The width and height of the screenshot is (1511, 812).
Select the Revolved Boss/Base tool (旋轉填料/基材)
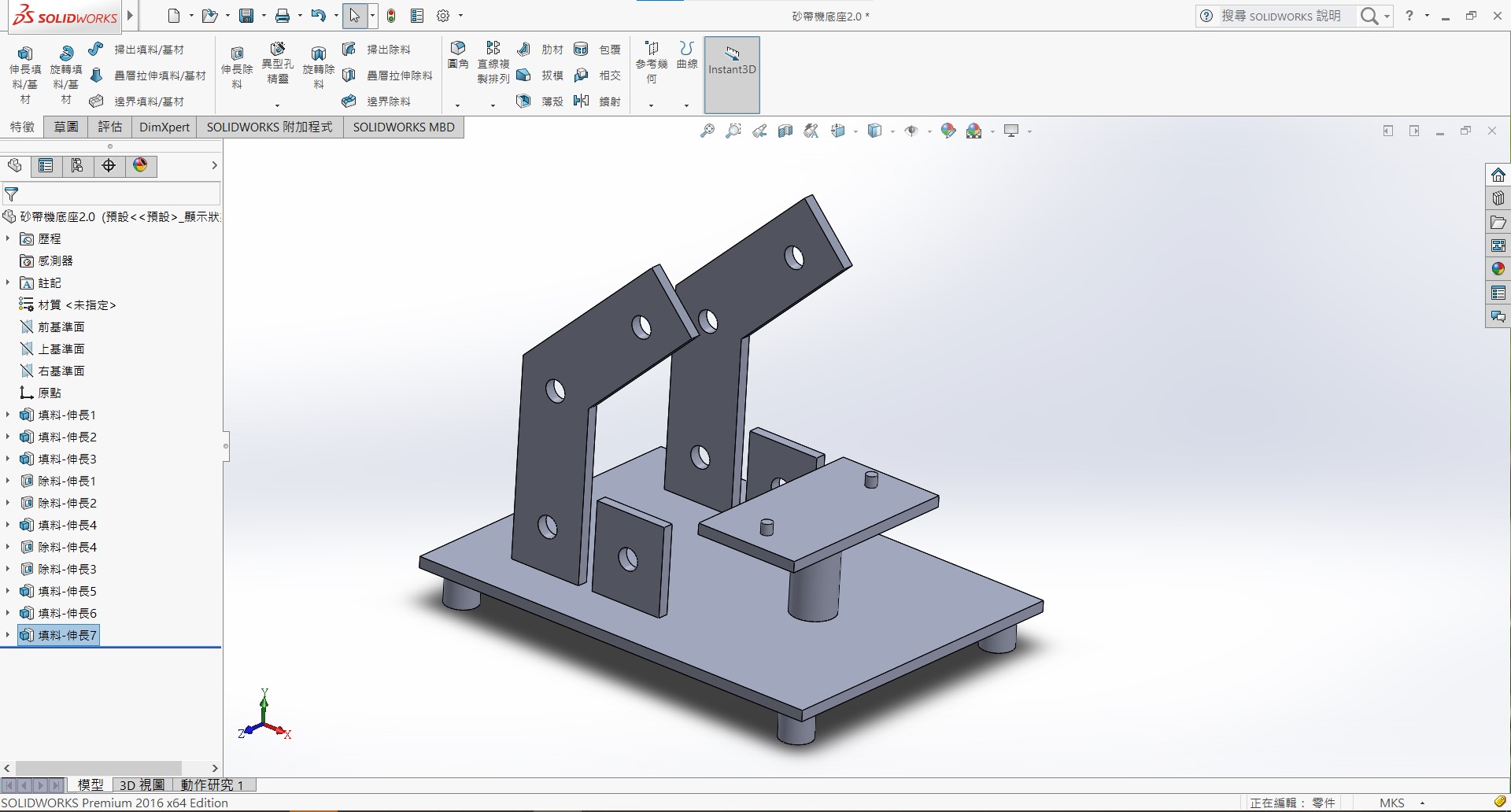tap(66, 74)
